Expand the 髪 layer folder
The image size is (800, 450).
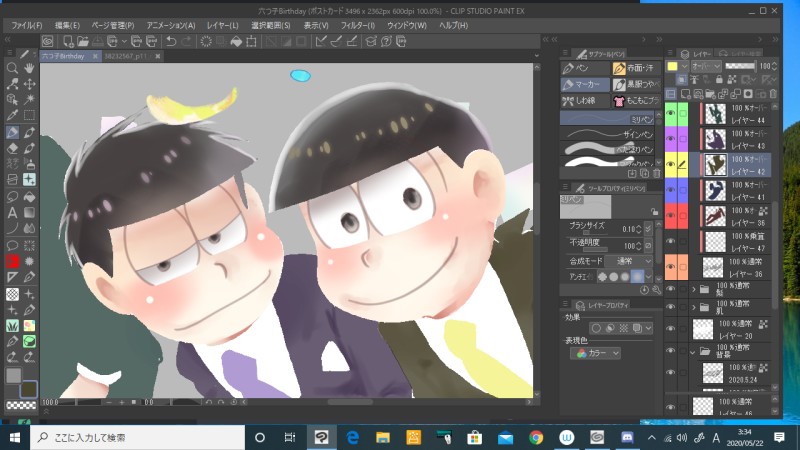click(x=693, y=289)
